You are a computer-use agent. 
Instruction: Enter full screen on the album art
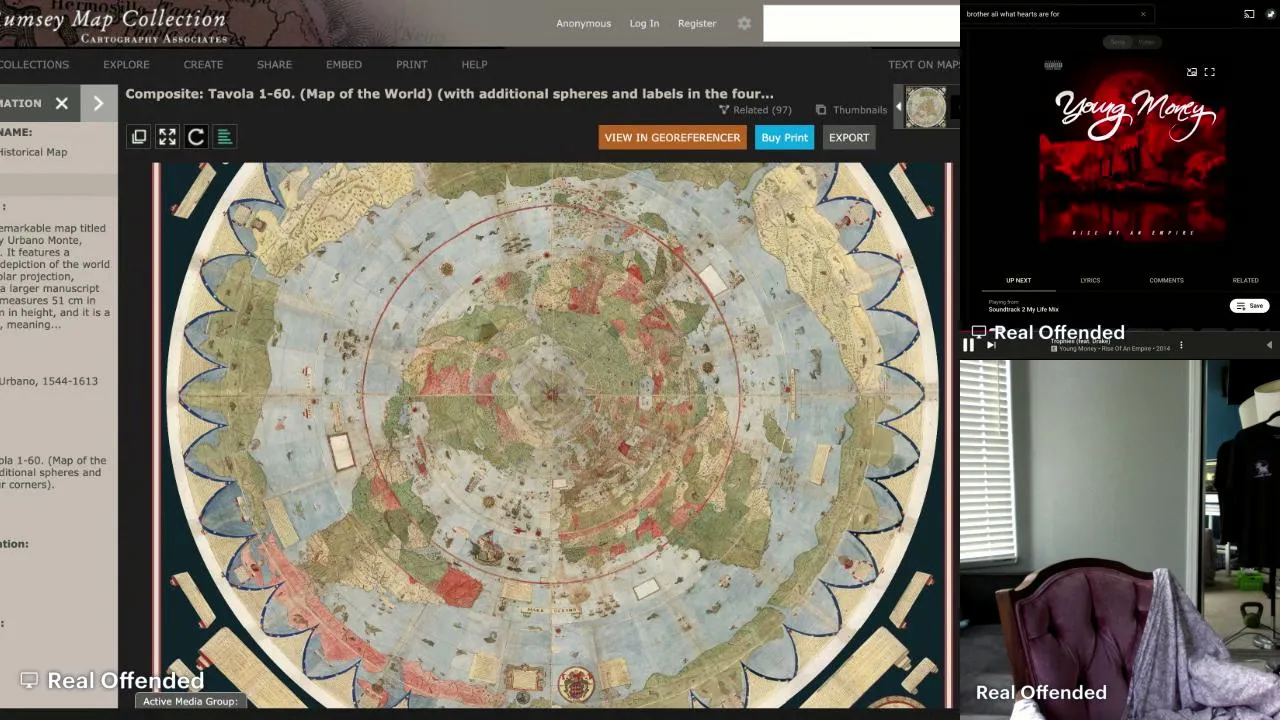[x=1209, y=72]
